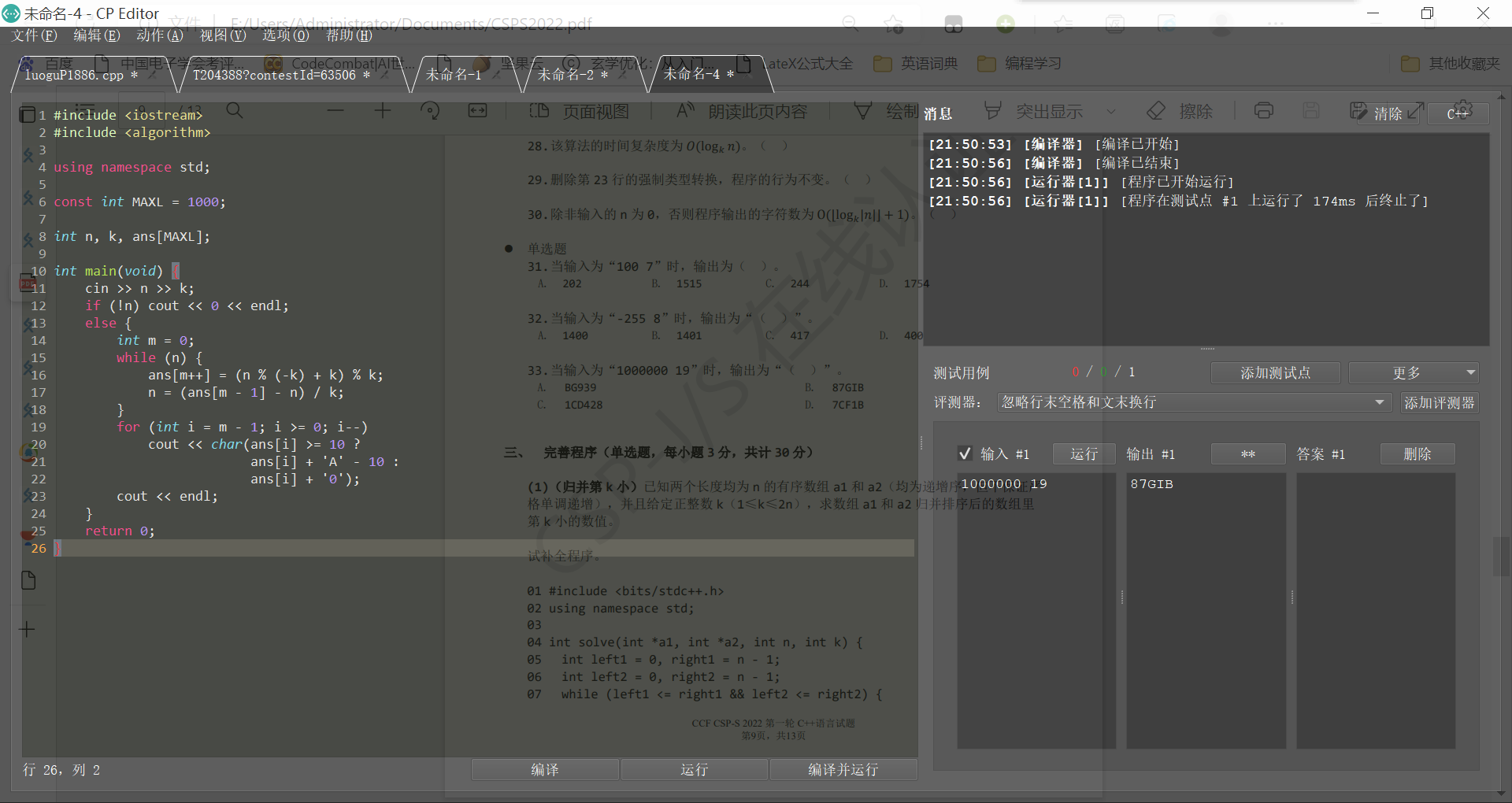Click 添加测试点 to add a test case

[1275, 373]
